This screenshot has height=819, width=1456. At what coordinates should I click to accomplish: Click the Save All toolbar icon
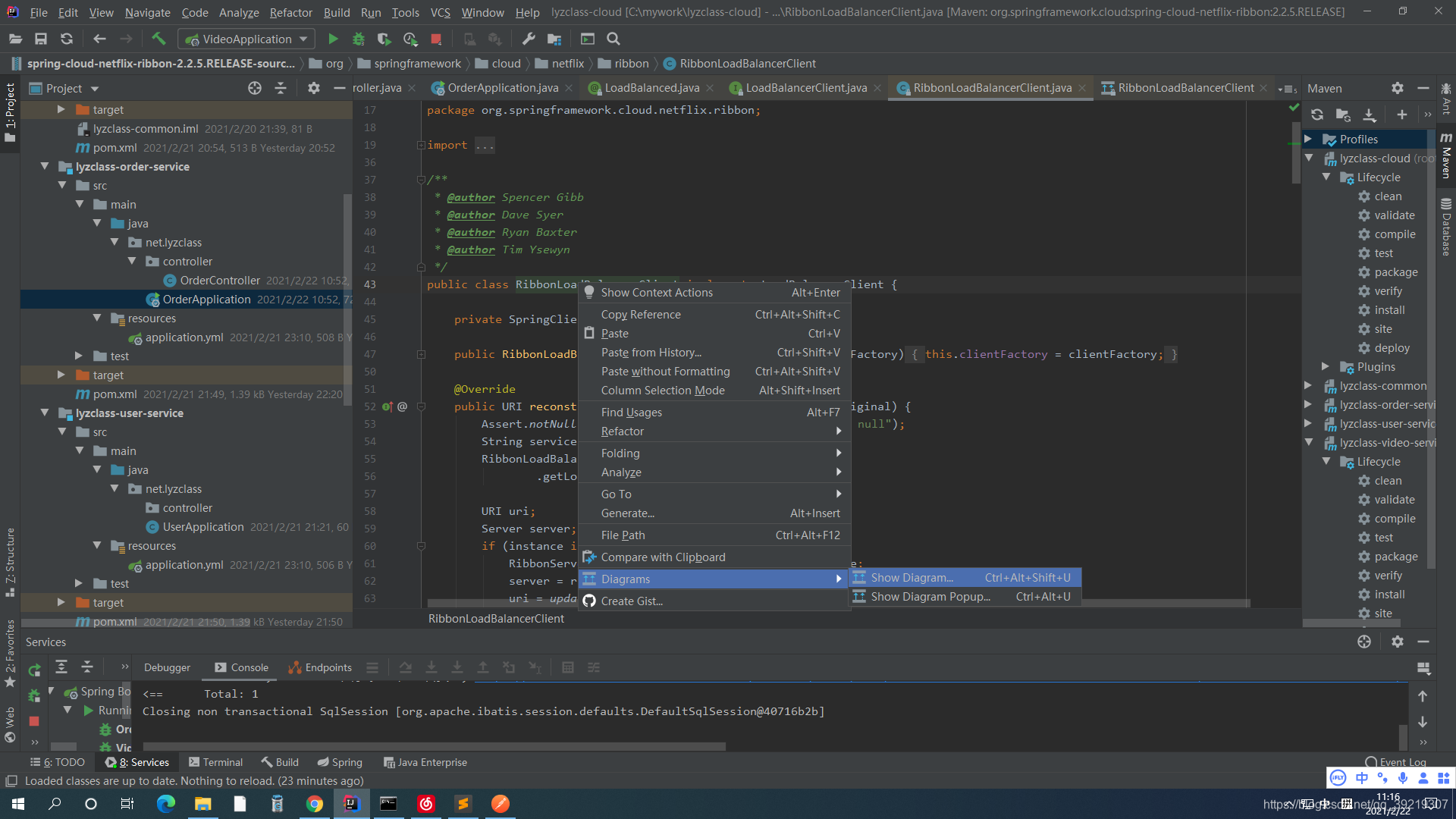pyautogui.click(x=41, y=39)
